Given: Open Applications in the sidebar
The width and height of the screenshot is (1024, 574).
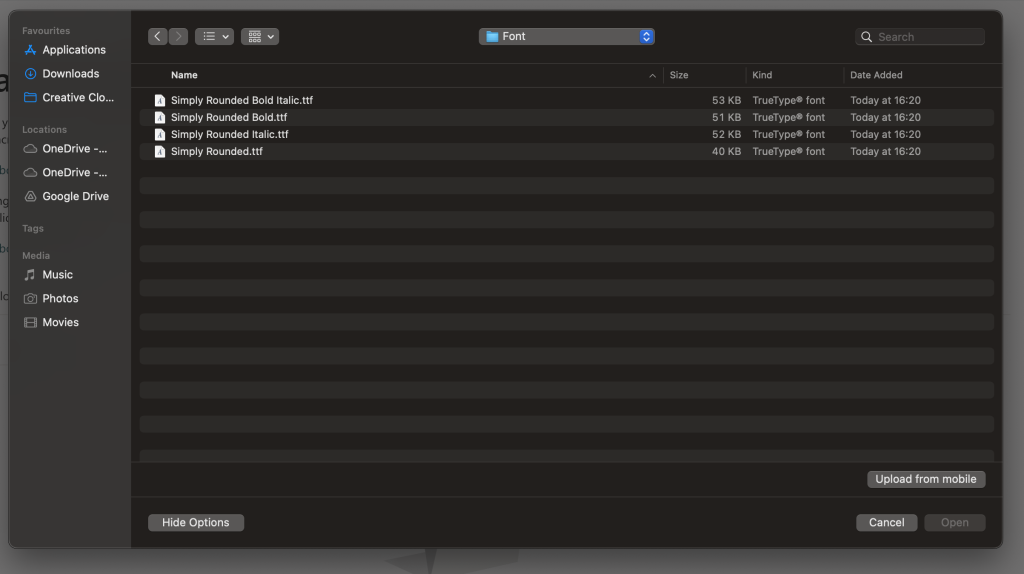Looking at the screenshot, I should tap(73, 50).
